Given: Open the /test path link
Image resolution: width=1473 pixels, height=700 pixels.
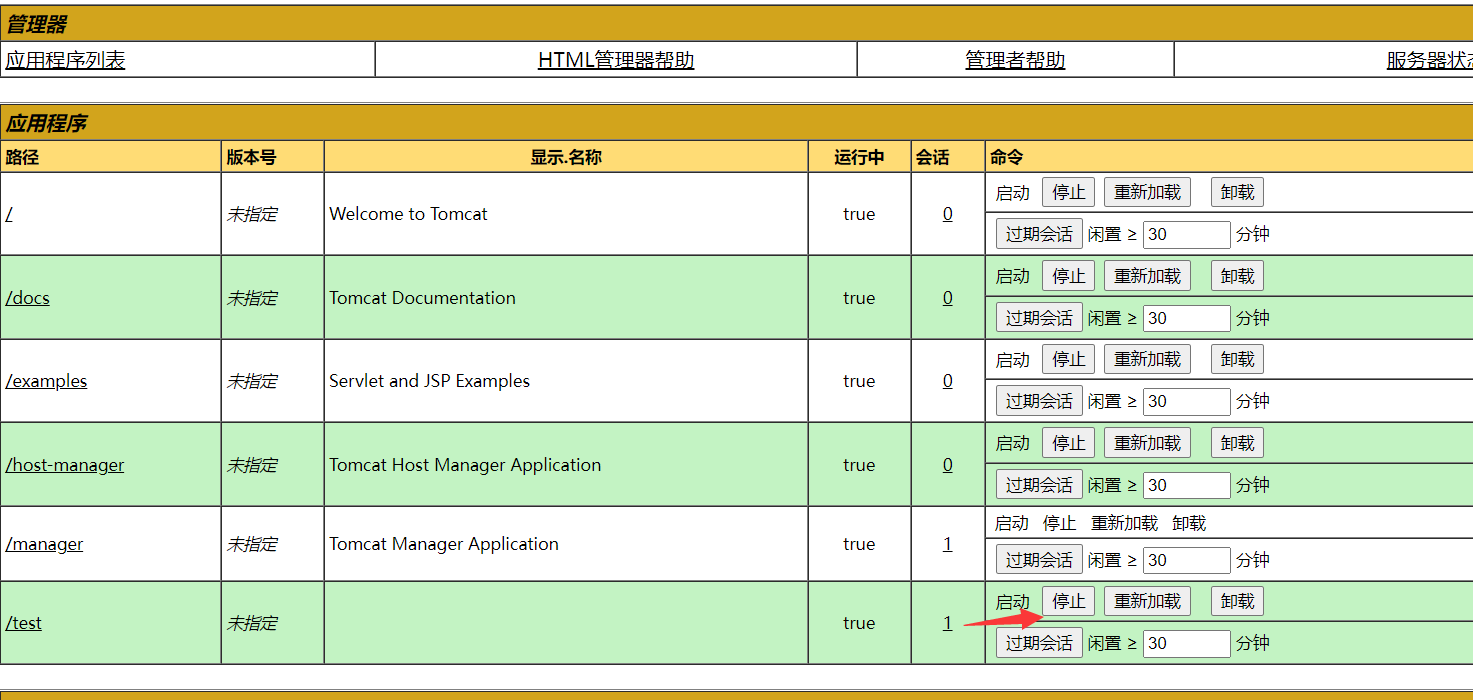Looking at the screenshot, I should click(24, 623).
